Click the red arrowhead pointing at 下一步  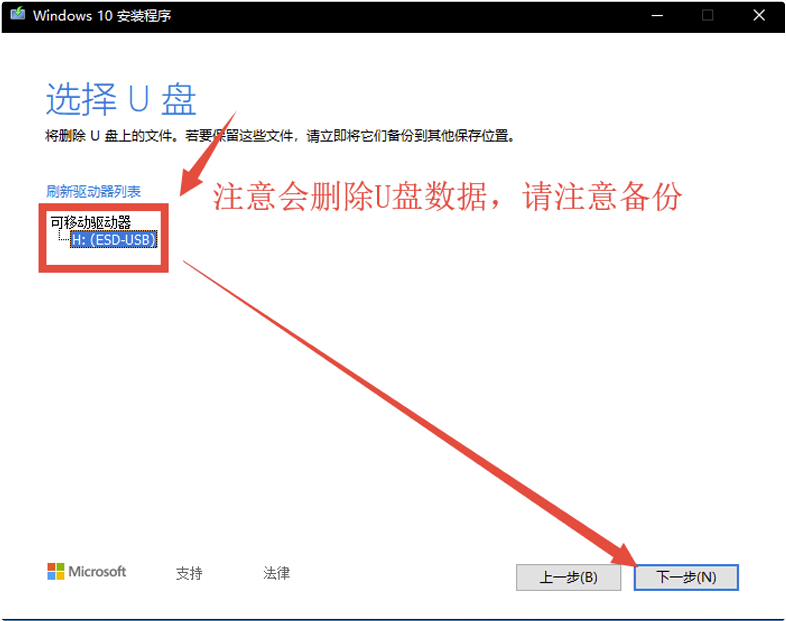pos(625,555)
